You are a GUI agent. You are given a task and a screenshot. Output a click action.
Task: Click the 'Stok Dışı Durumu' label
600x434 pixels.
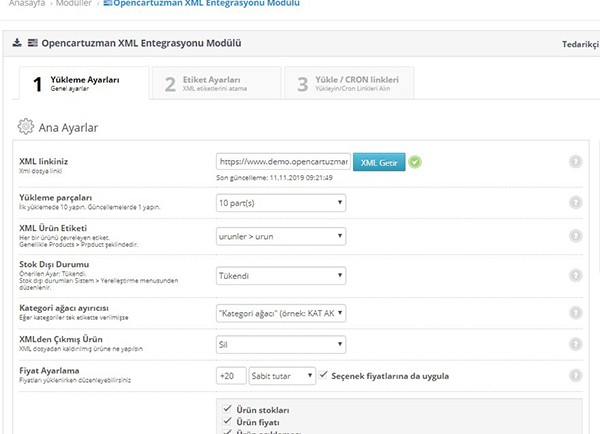(54, 264)
